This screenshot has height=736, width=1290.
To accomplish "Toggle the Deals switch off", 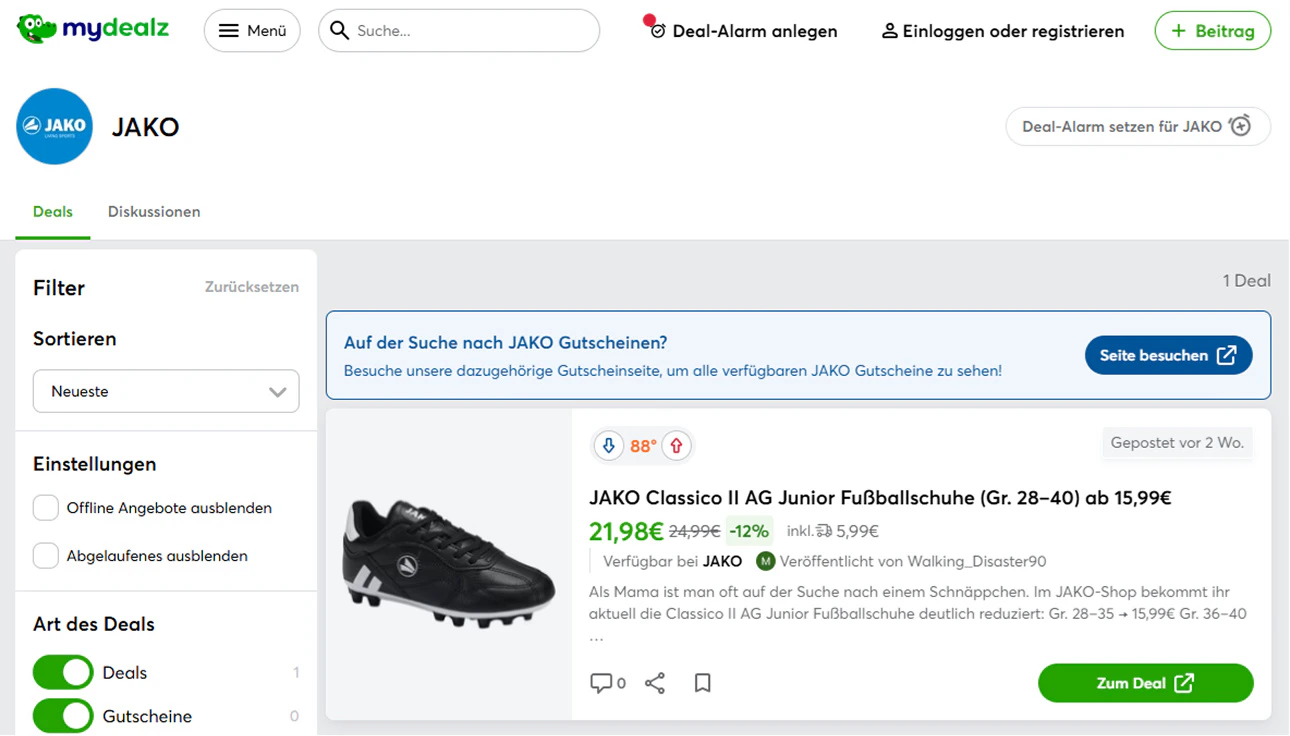I will [63, 673].
